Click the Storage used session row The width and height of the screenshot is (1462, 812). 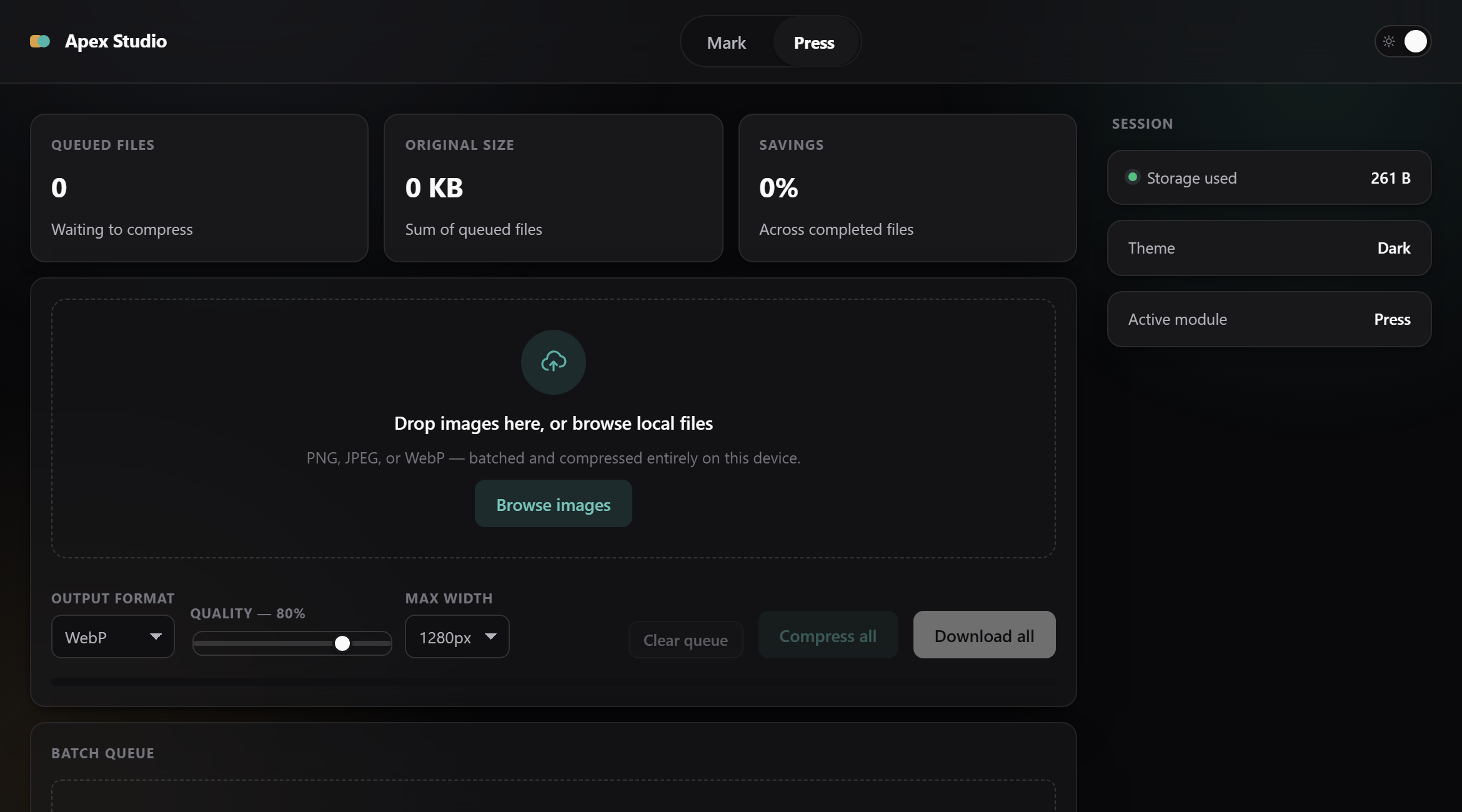pos(1270,177)
